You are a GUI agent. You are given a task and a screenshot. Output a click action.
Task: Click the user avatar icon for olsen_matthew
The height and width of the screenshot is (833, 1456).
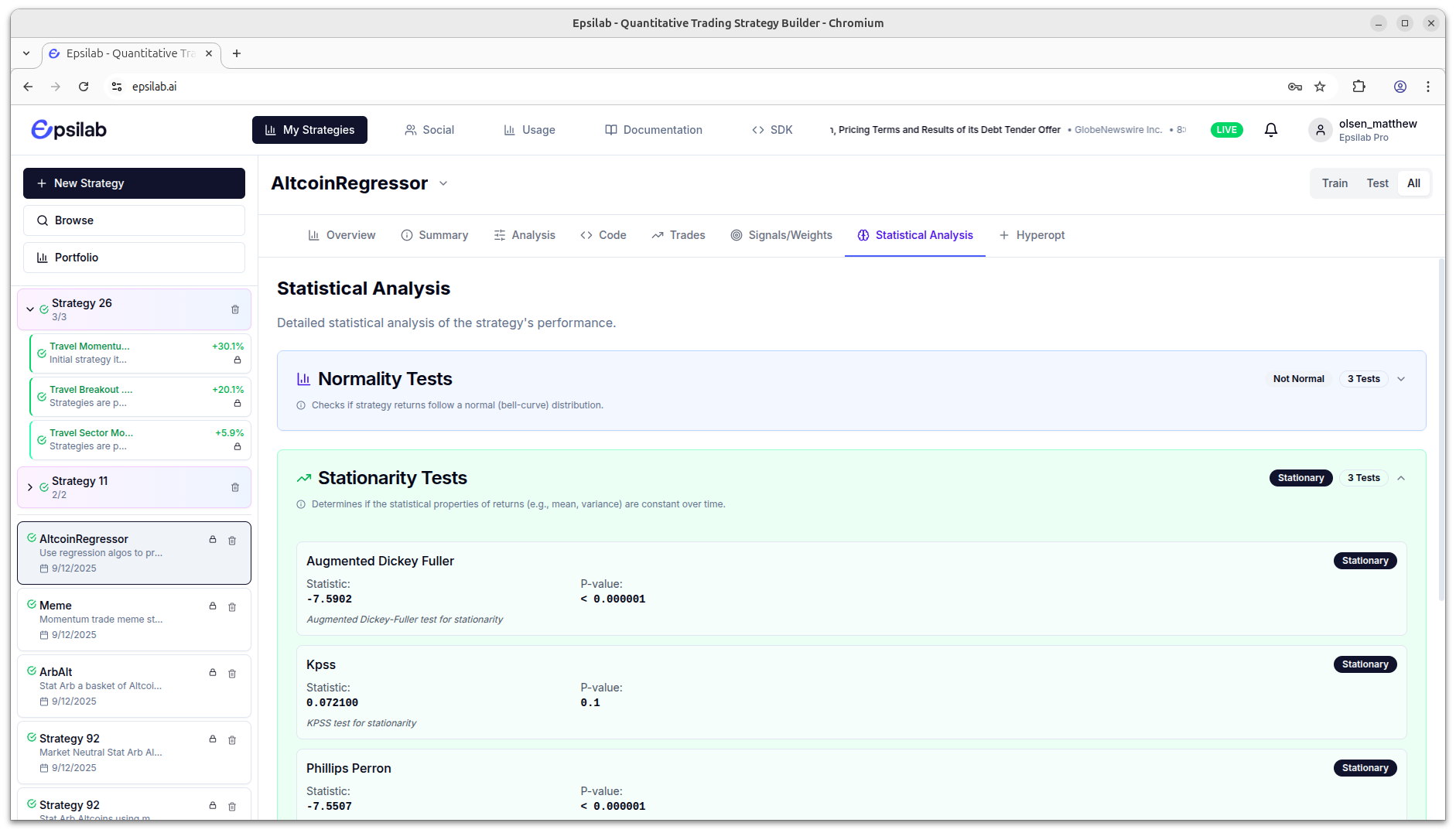pyautogui.click(x=1320, y=130)
